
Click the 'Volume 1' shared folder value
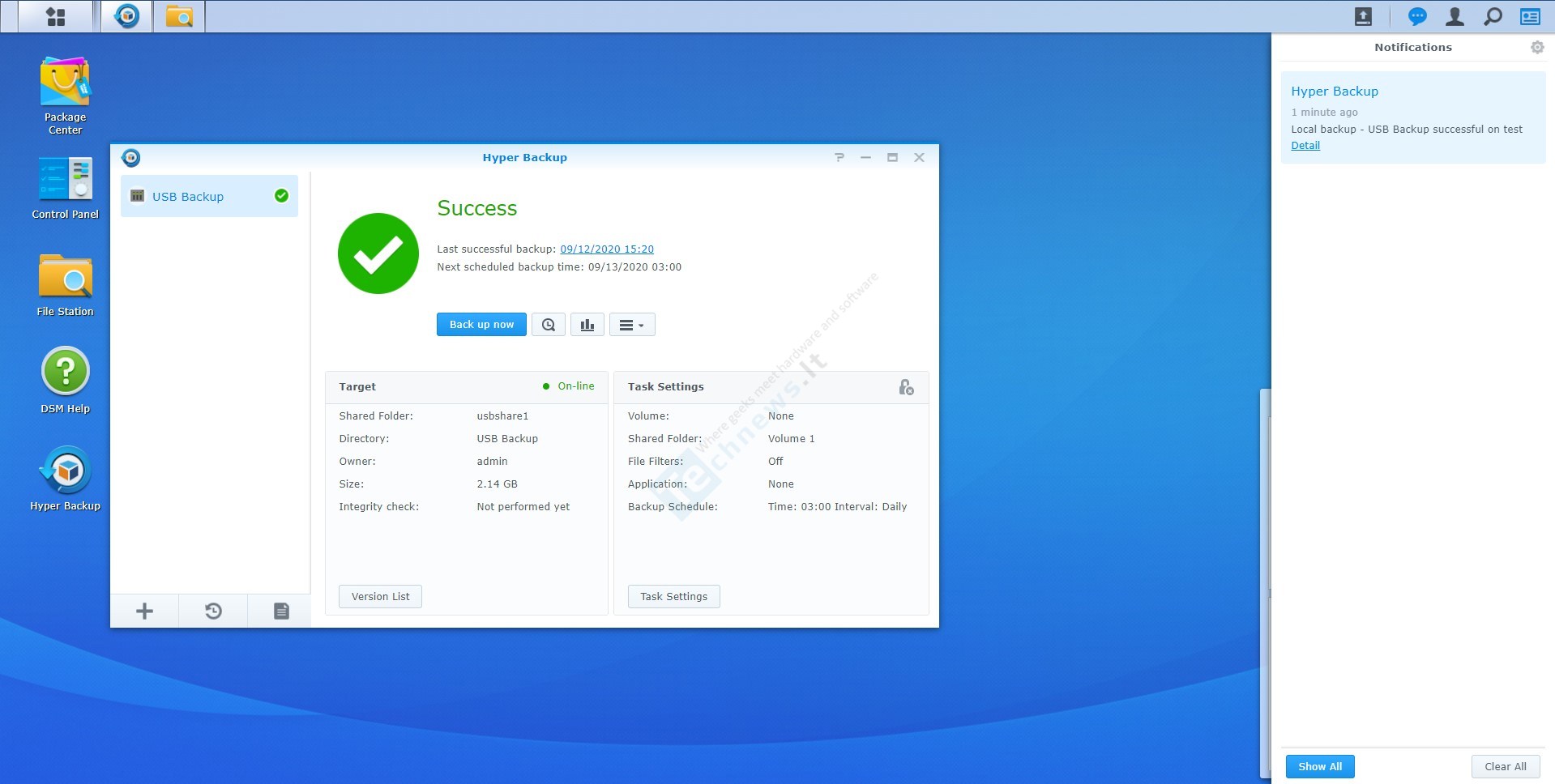click(x=791, y=439)
